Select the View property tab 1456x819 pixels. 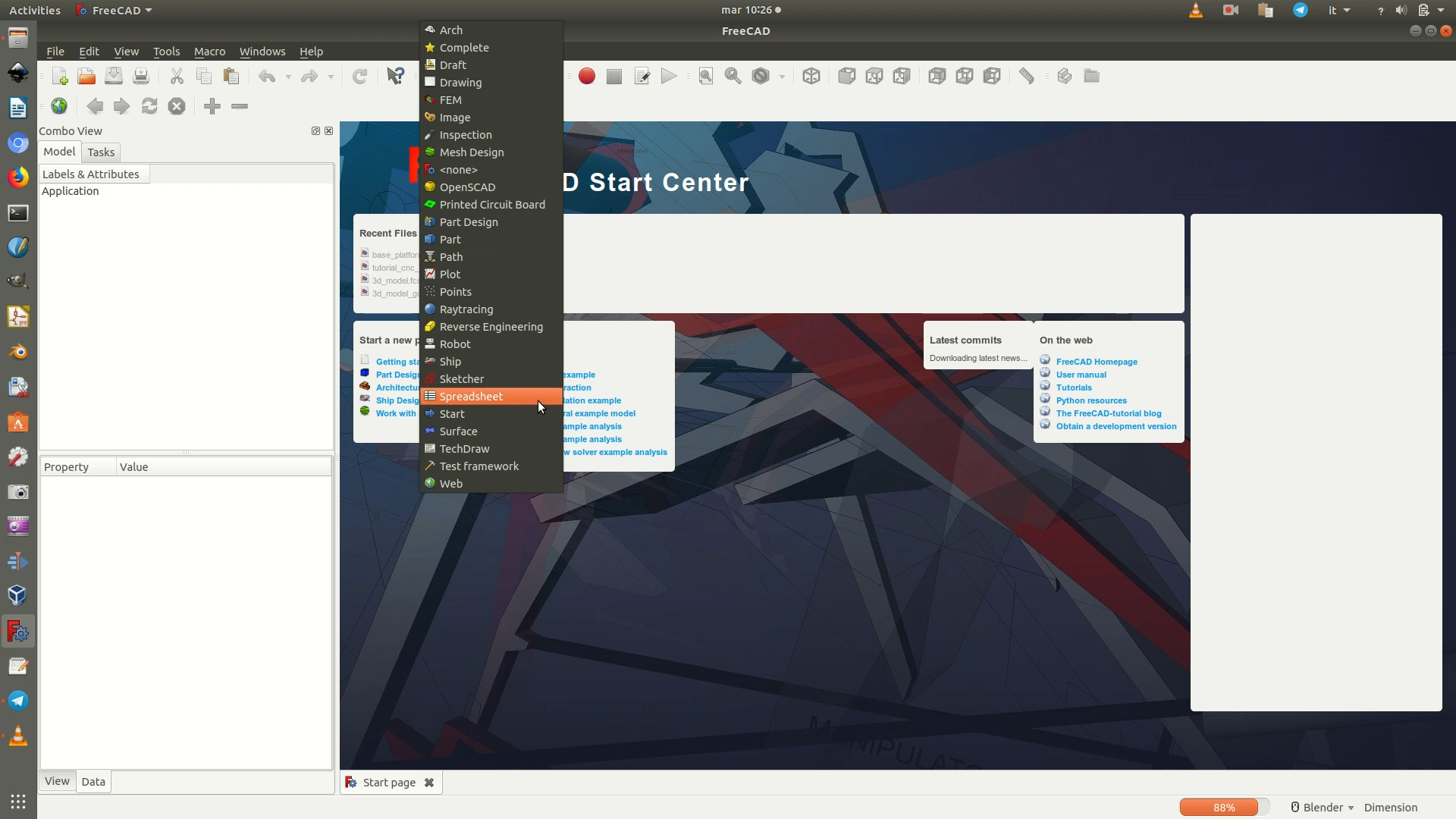click(x=57, y=781)
